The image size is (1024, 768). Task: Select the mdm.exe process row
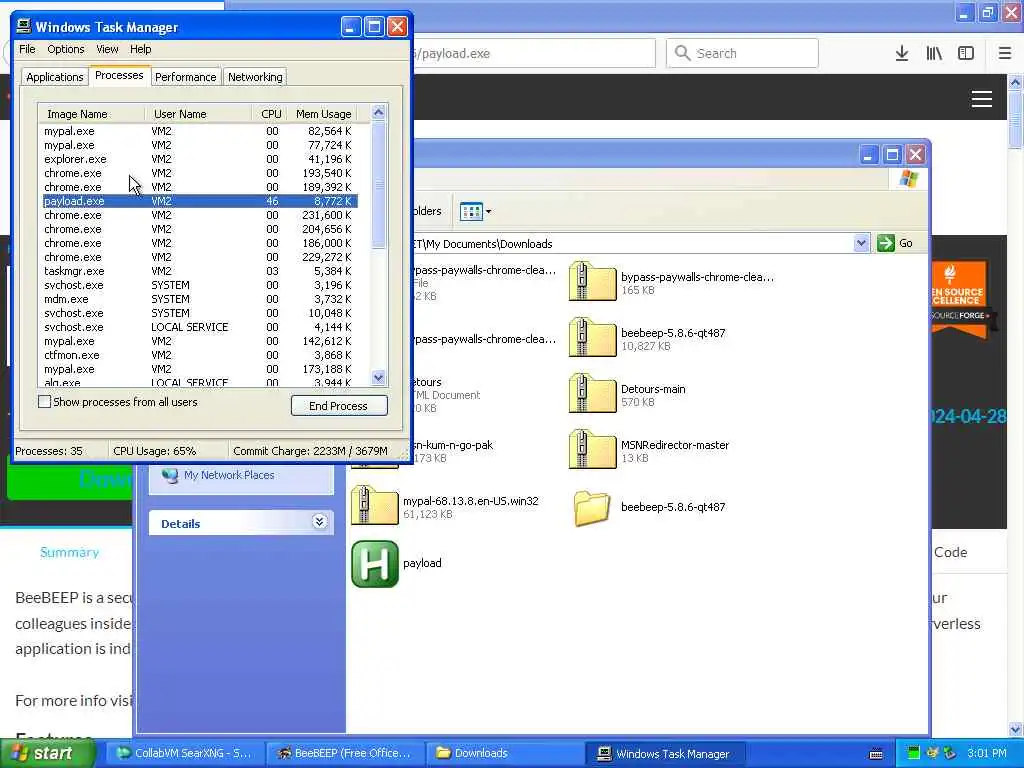tap(200, 299)
